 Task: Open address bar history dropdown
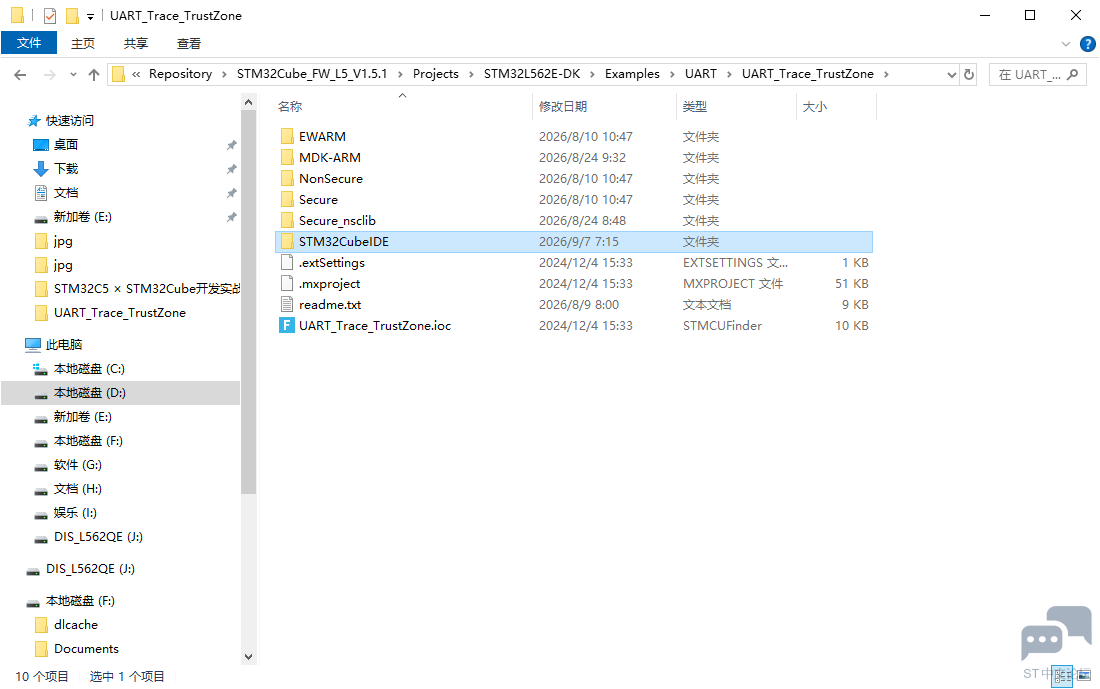pyautogui.click(x=951, y=74)
